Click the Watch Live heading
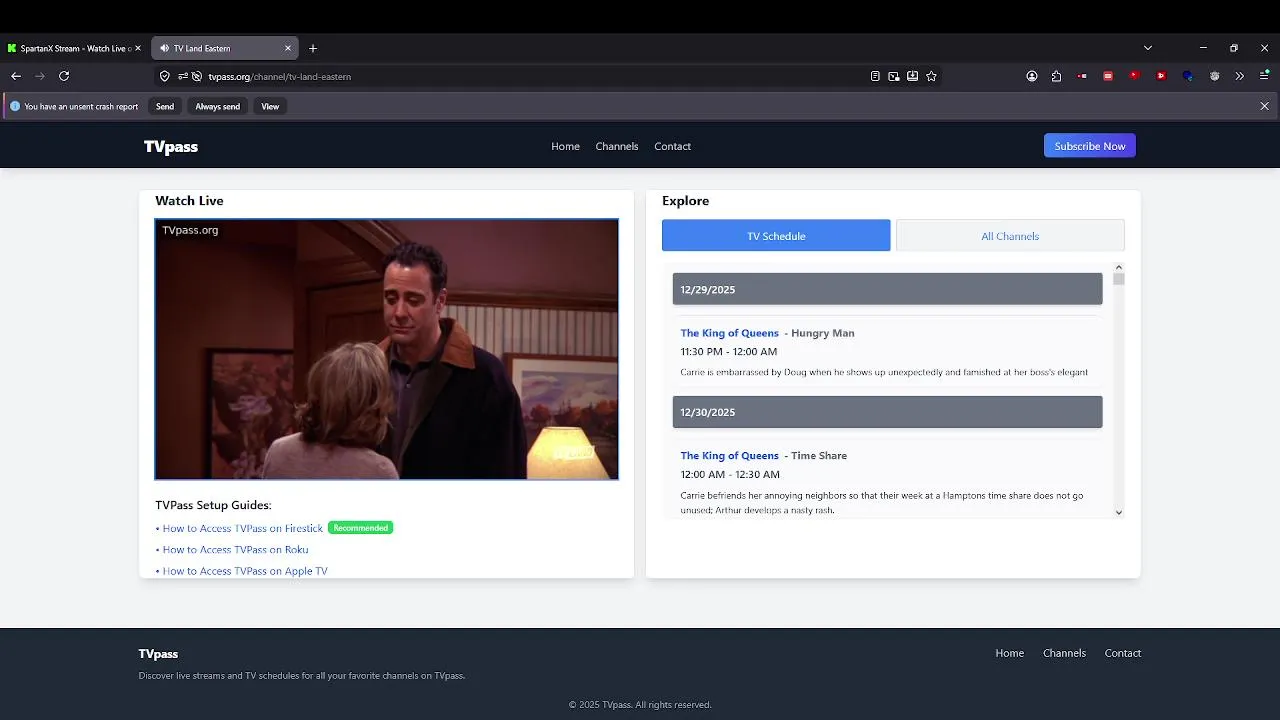The height and width of the screenshot is (720, 1280). coord(189,201)
